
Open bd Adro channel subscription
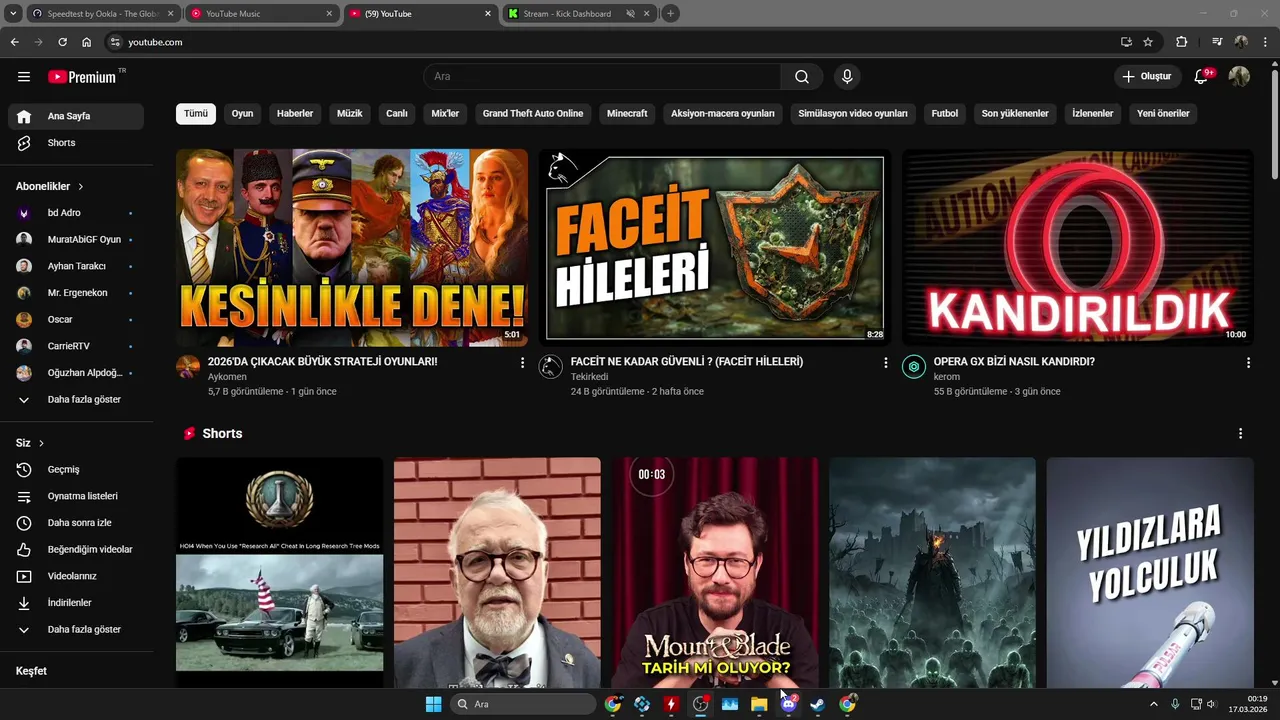pyautogui.click(x=76, y=213)
